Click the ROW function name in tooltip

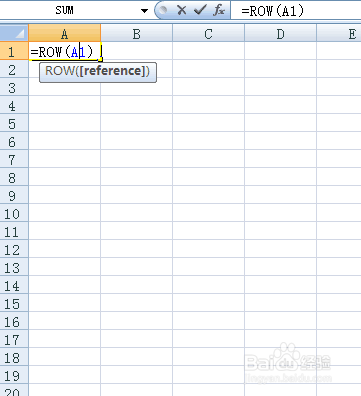click(x=60, y=71)
